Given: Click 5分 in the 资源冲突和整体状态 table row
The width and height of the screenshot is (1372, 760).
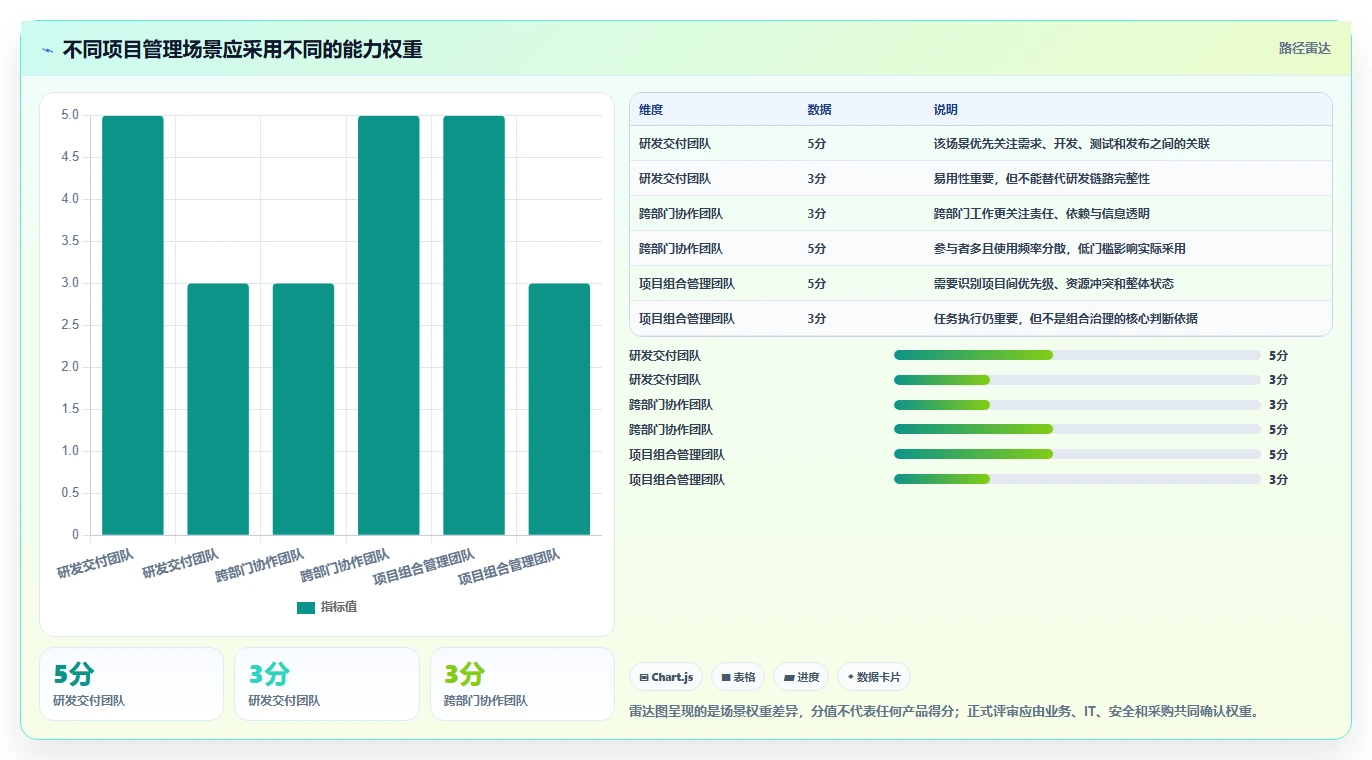Looking at the screenshot, I should pos(817,284).
